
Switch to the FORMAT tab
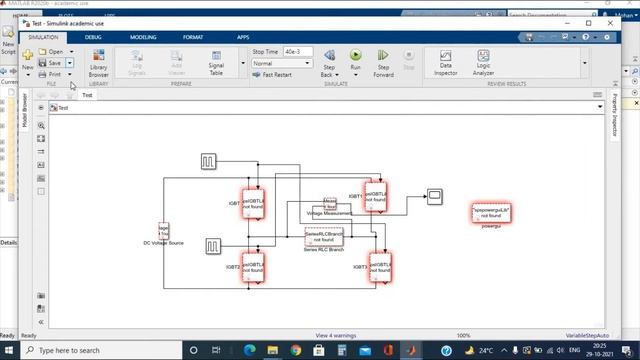[193, 37]
